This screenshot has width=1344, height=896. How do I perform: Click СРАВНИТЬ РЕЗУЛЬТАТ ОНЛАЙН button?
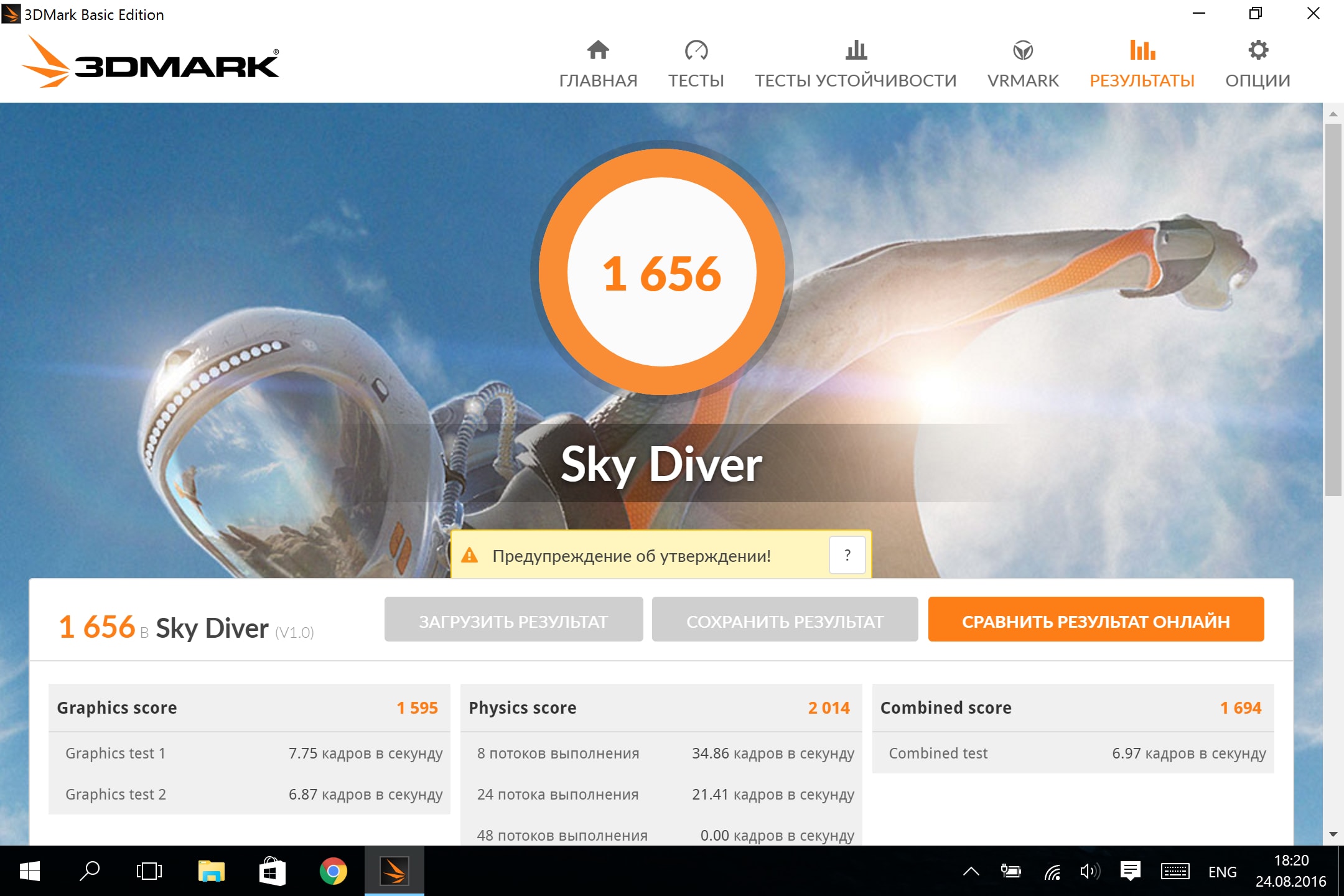click(x=1096, y=620)
